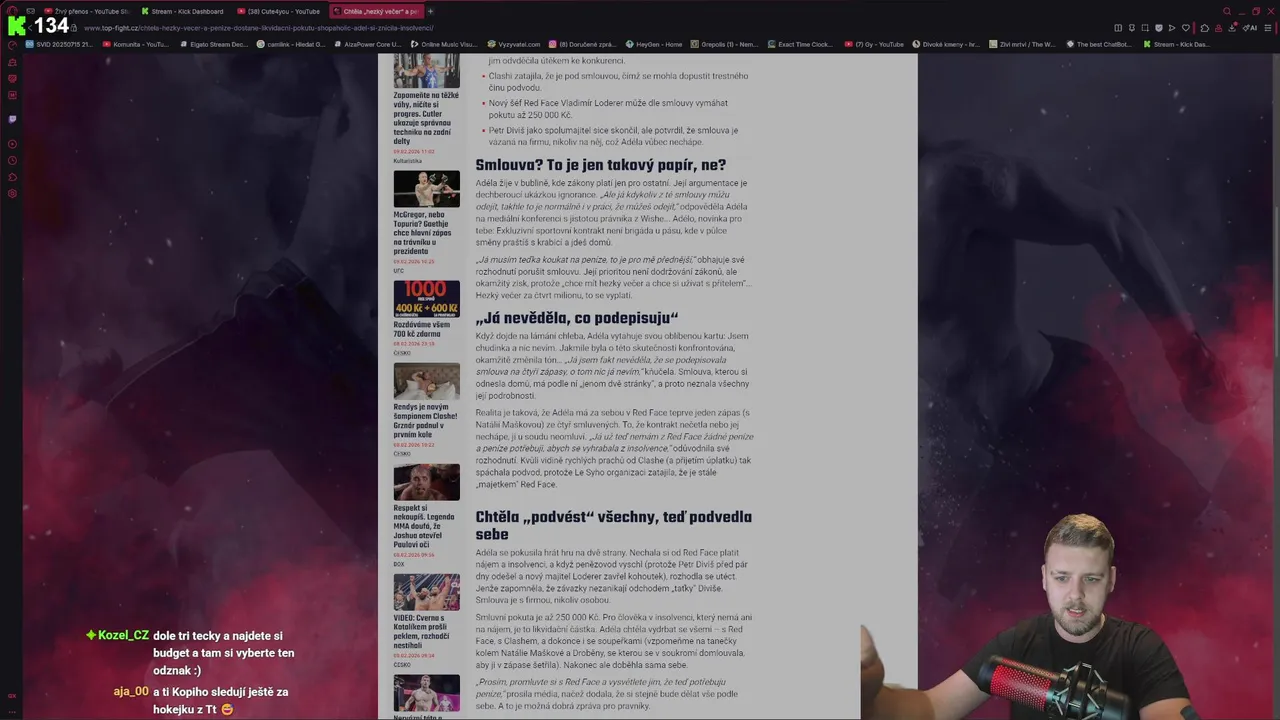
Task: Open the 'The best ChatBot...' bookmark
Action: tap(1099, 44)
